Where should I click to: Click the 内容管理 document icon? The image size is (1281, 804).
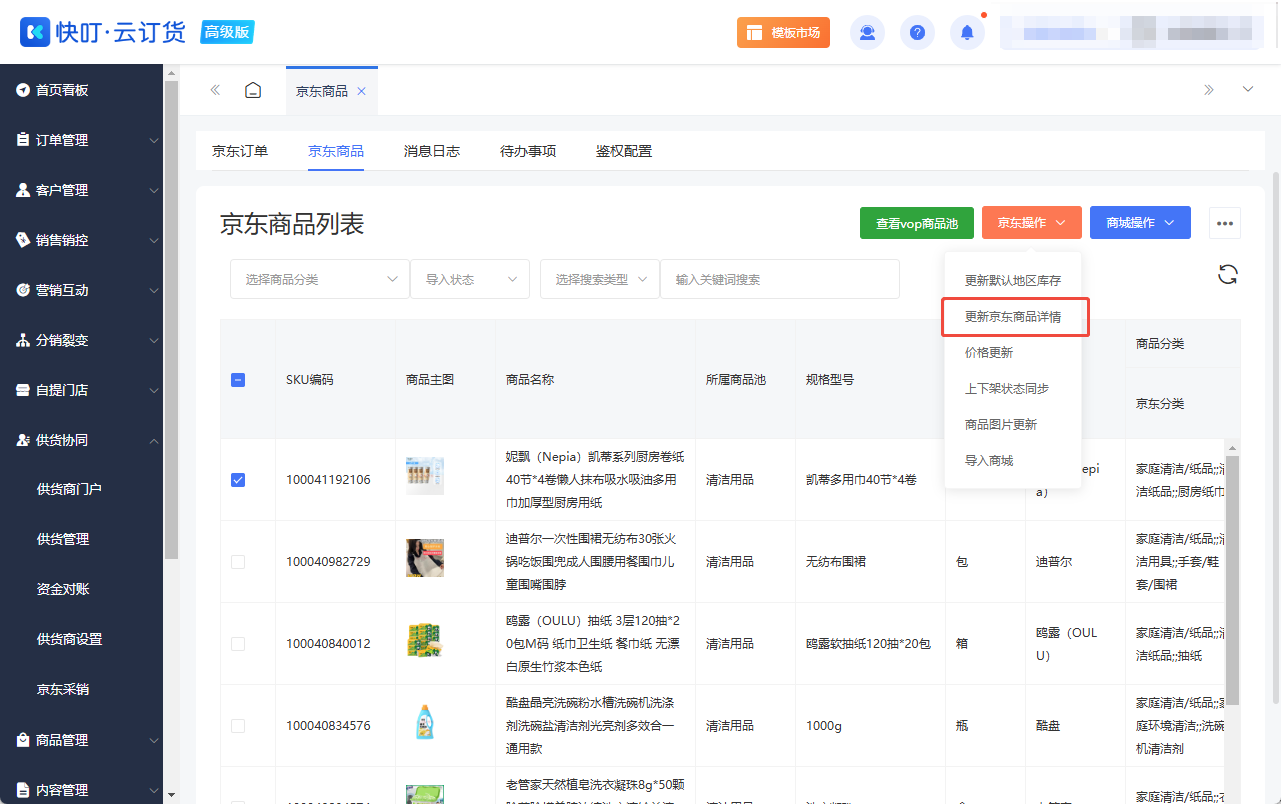click(x=23, y=790)
